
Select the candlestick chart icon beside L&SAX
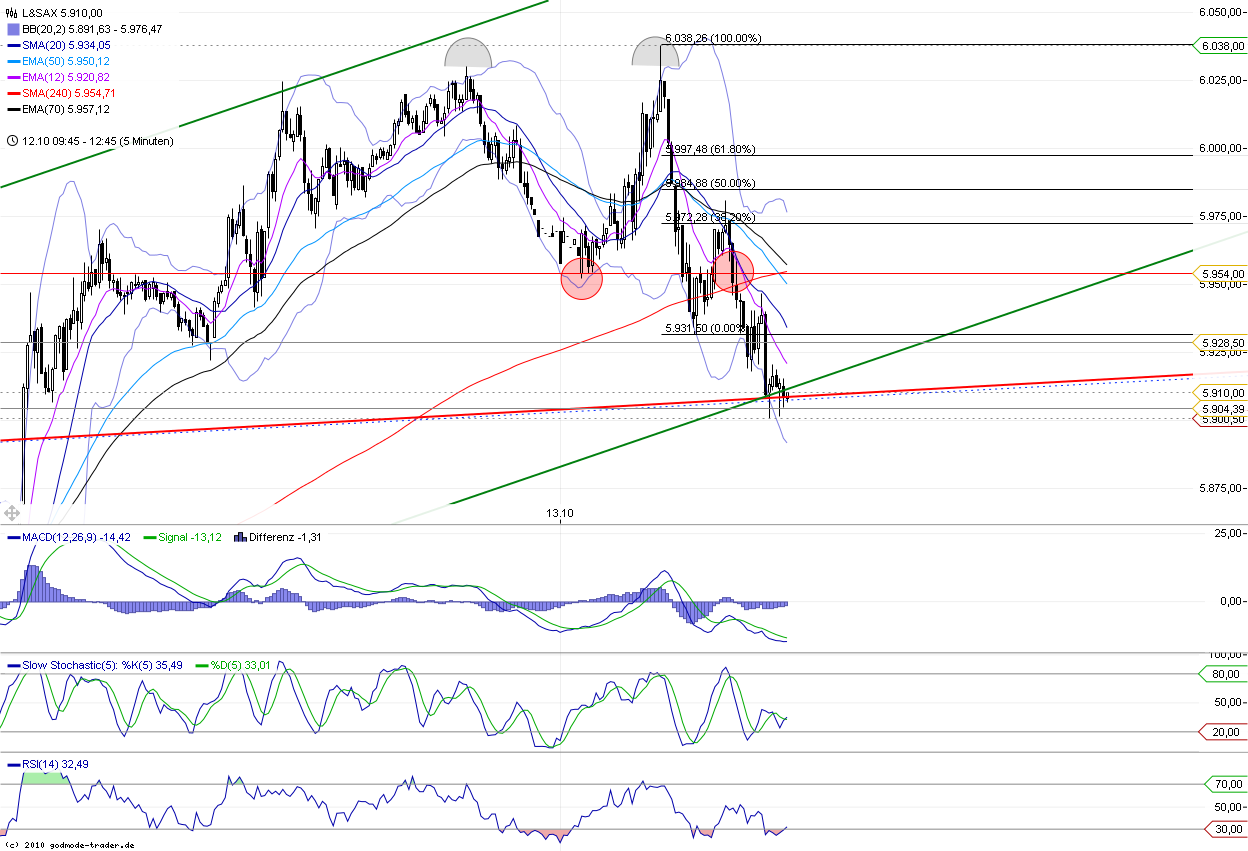(x=10, y=14)
